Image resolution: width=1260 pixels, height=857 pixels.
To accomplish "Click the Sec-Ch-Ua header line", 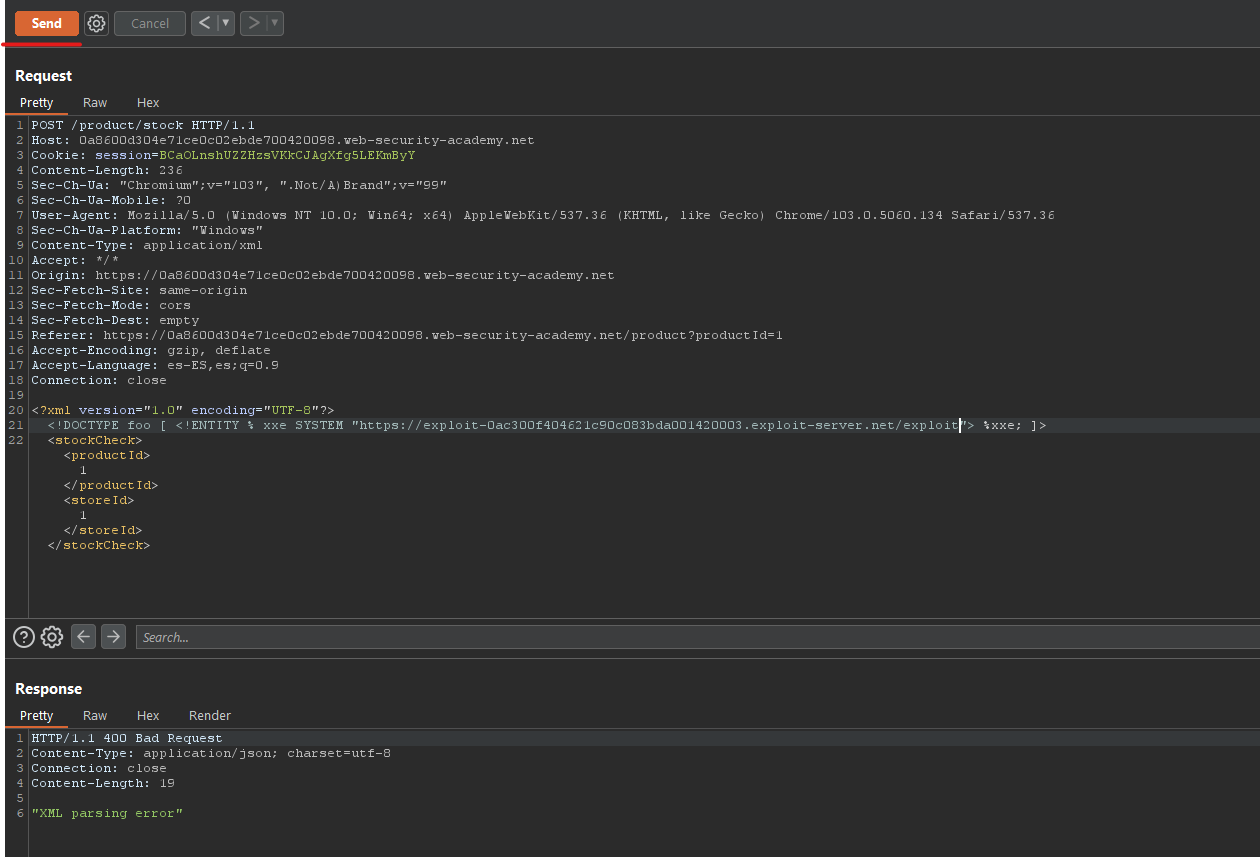I will [239, 185].
